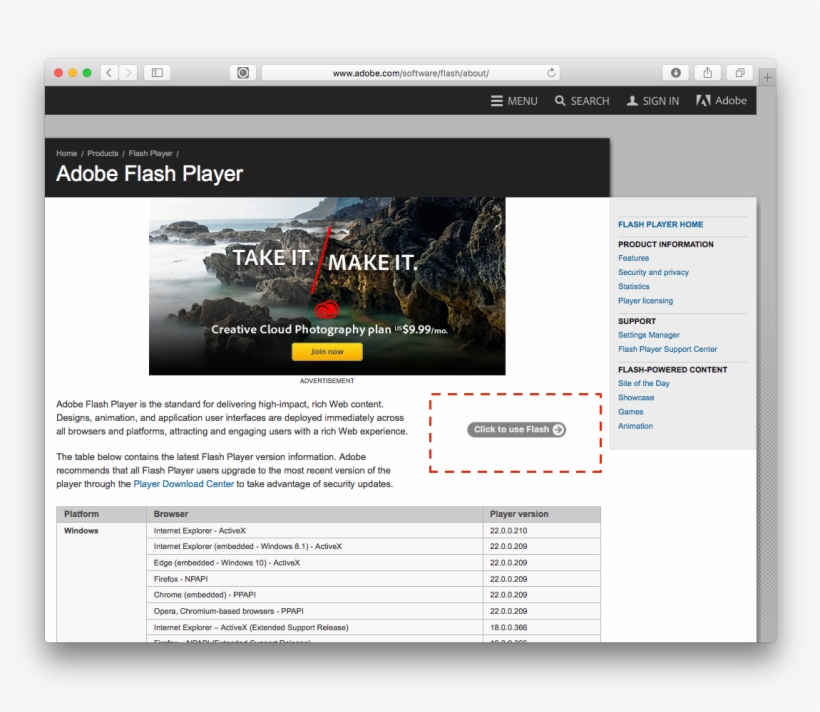Open the Showcase sidebar link
Viewport: 820px width, 712px height.
point(636,398)
